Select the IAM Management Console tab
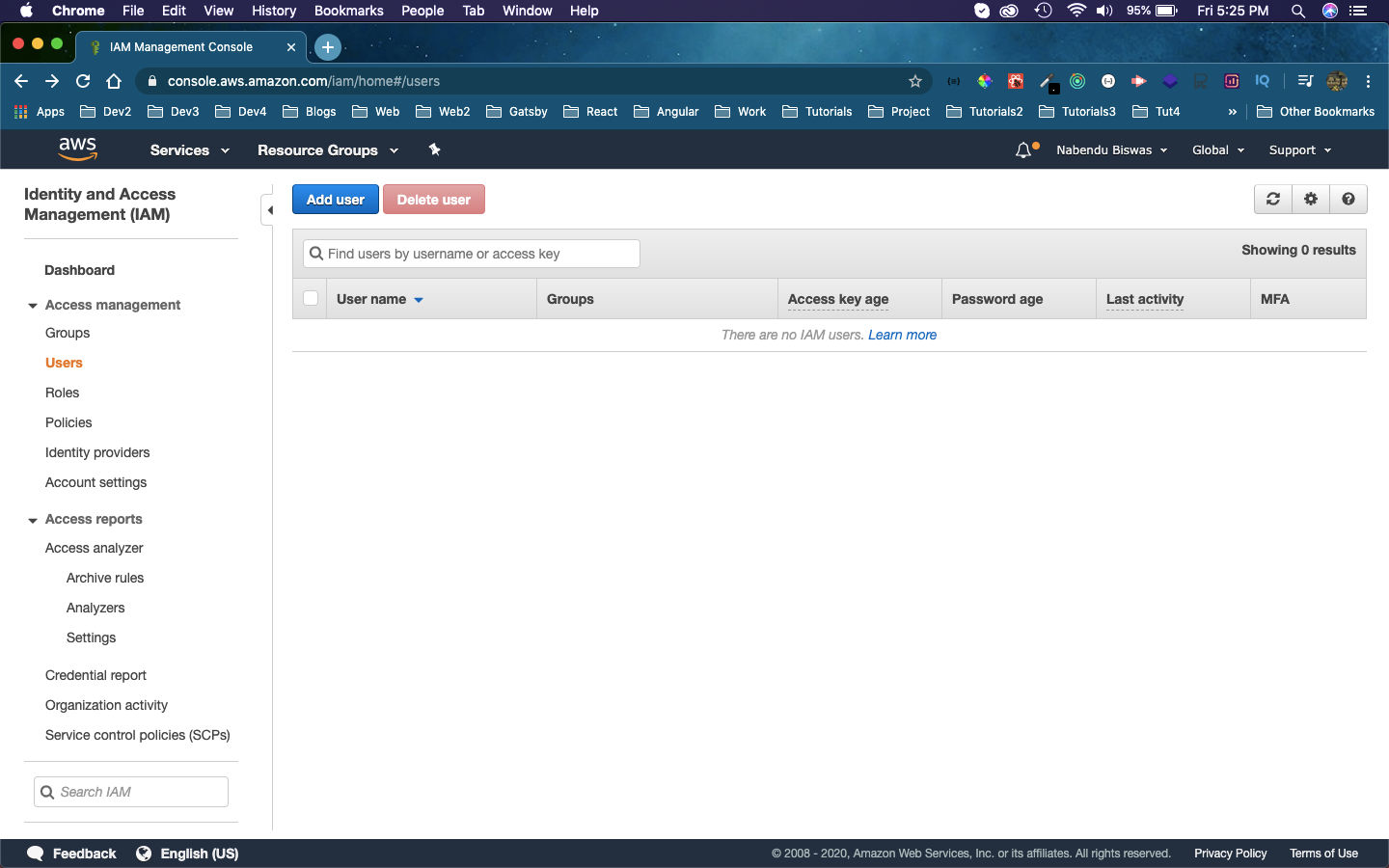Image resolution: width=1389 pixels, height=868 pixels. tap(191, 46)
